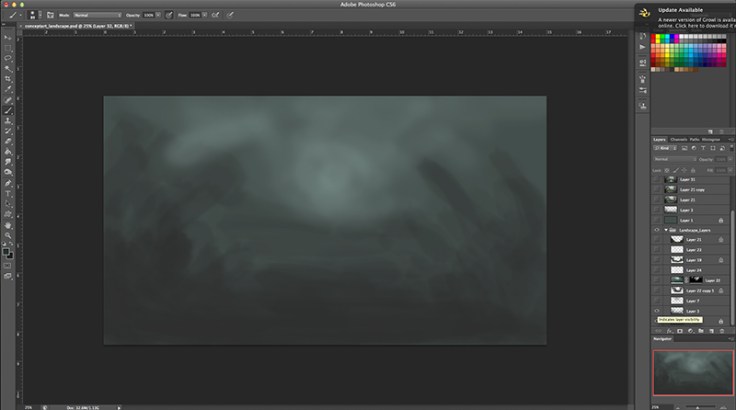Select the Pen tool
This screenshot has height=410, width=736.
(x=8, y=183)
